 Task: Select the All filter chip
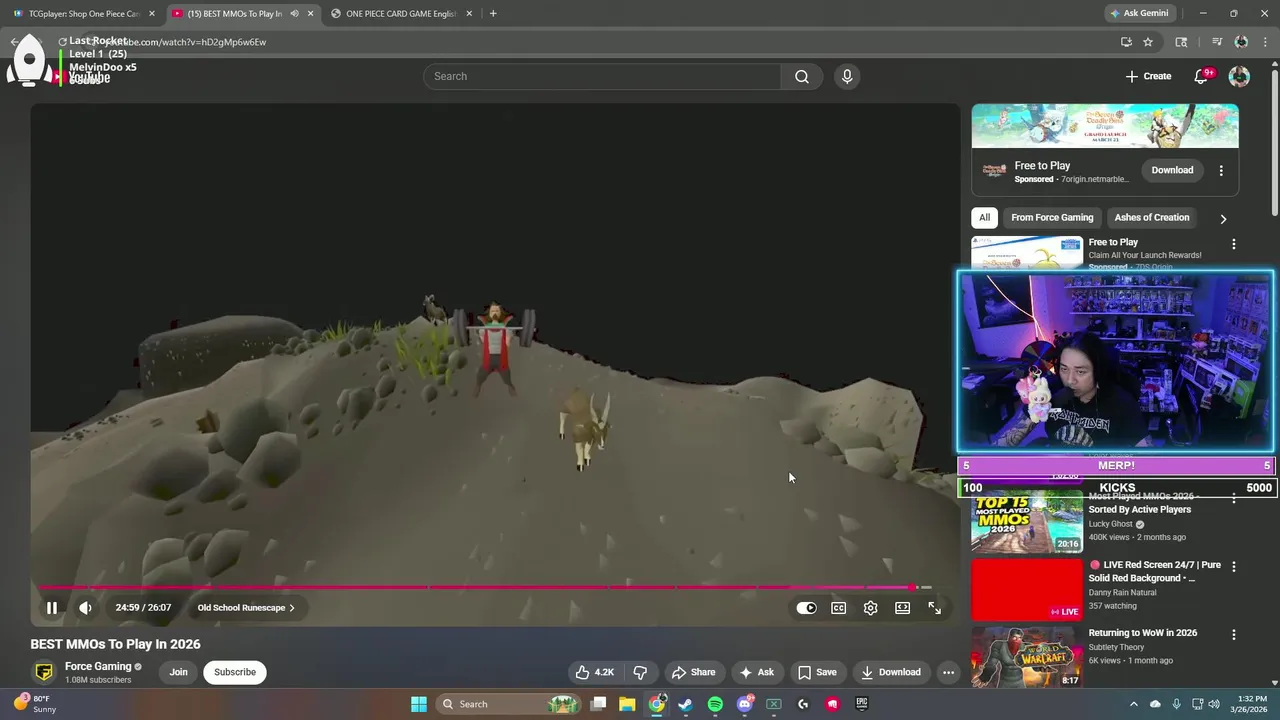click(984, 217)
